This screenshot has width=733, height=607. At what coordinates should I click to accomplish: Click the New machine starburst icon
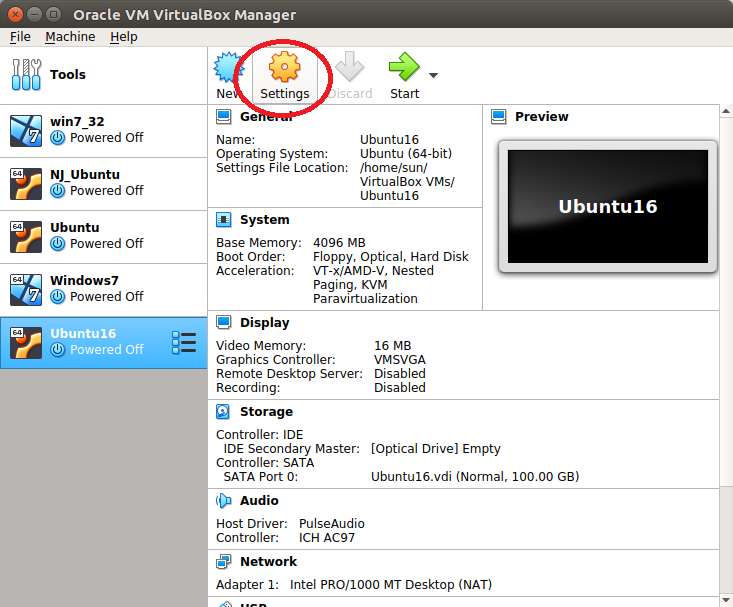[x=228, y=68]
